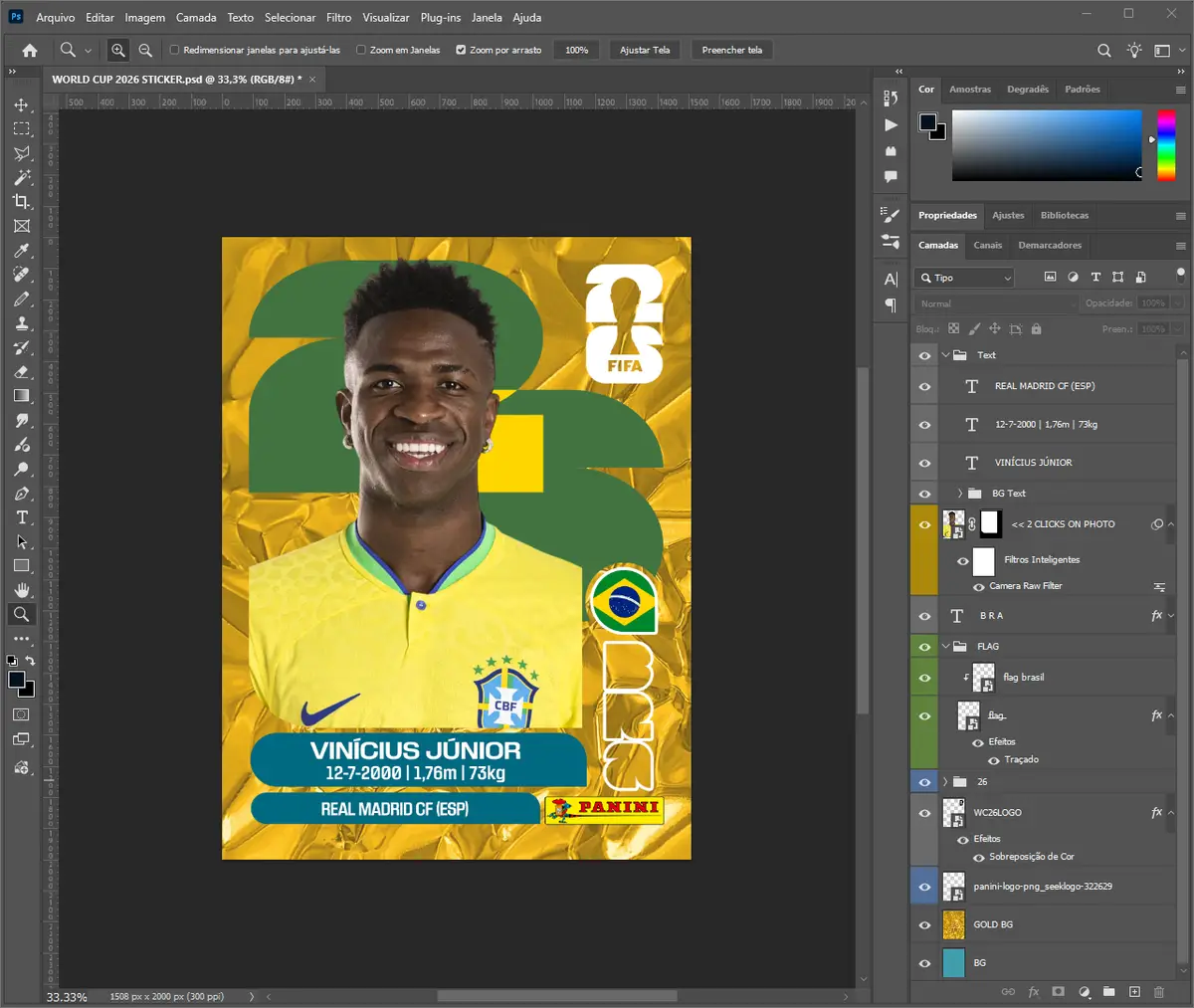Viewport: 1194px width, 1008px height.
Task: Hide the GOLD BG layer
Action: [924, 924]
